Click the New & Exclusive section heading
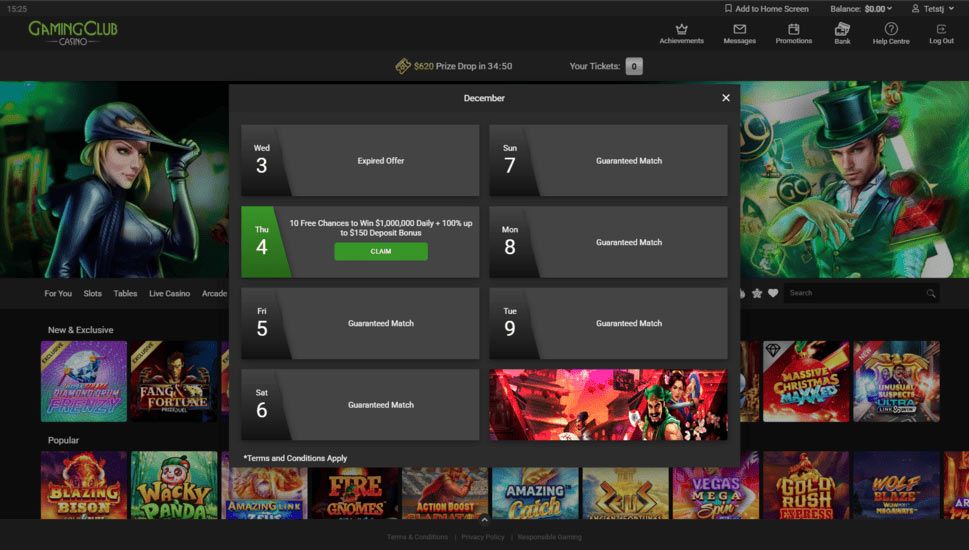This screenshot has width=969, height=550. [x=80, y=330]
